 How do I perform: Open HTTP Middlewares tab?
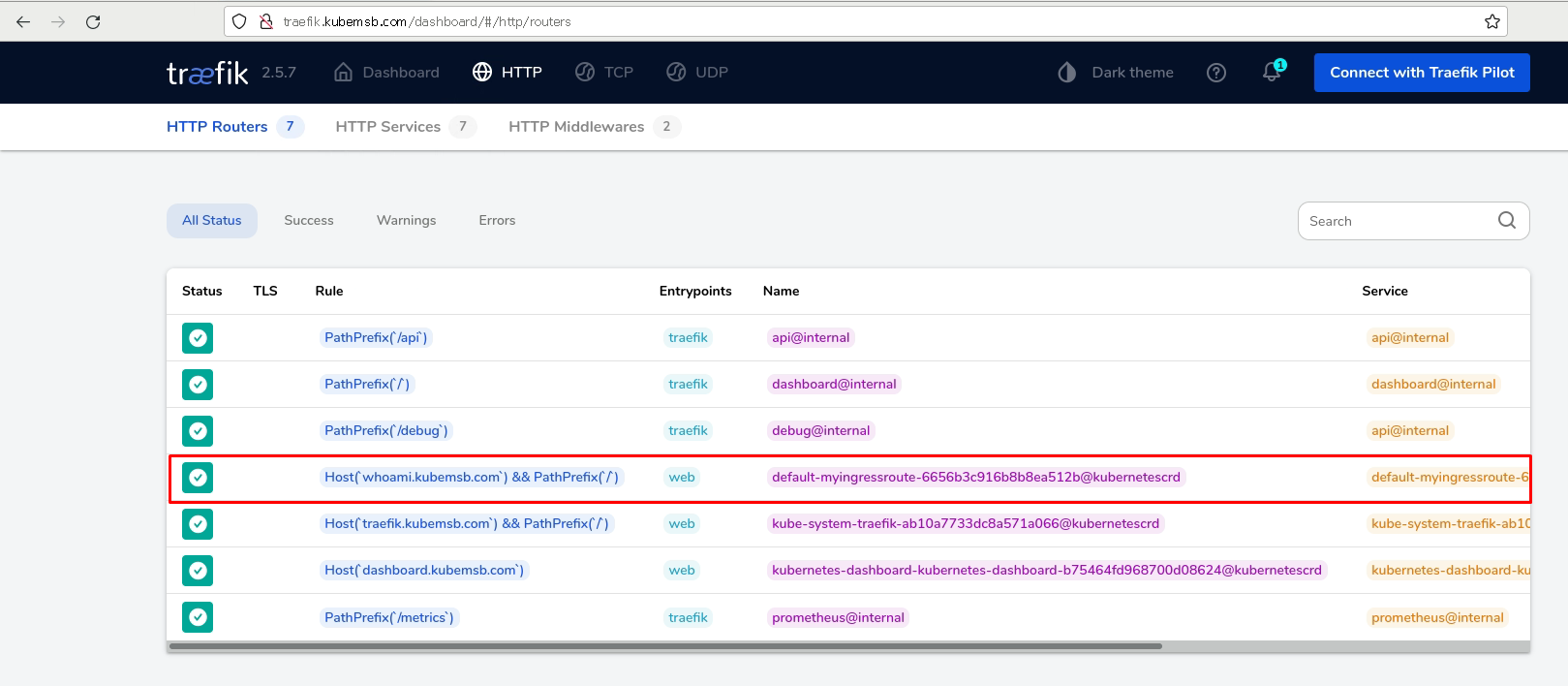(576, 127)
